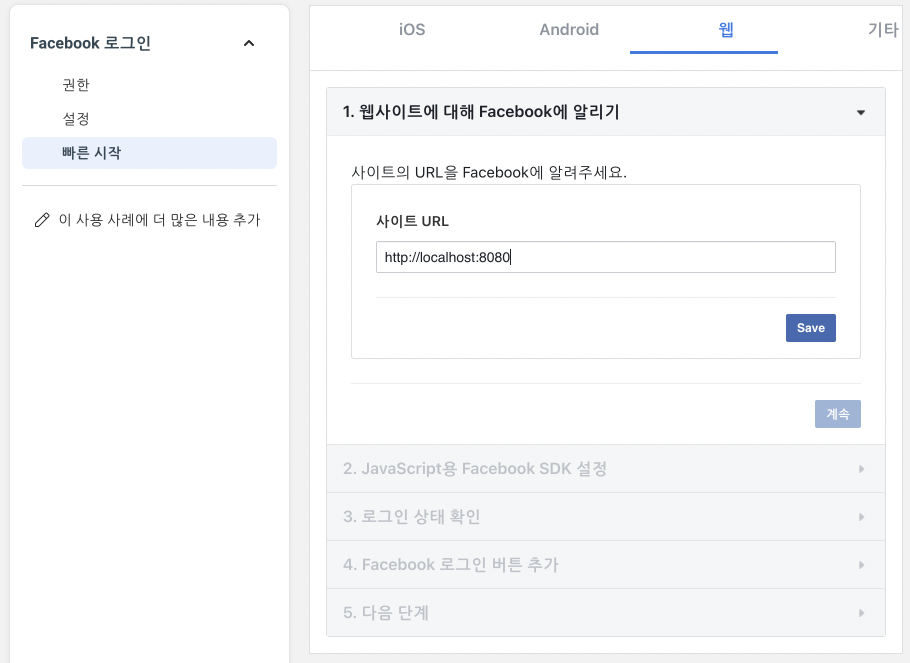Collapse step 1 using its dropdown arrow
910x663 pixels.
point(861,113)
